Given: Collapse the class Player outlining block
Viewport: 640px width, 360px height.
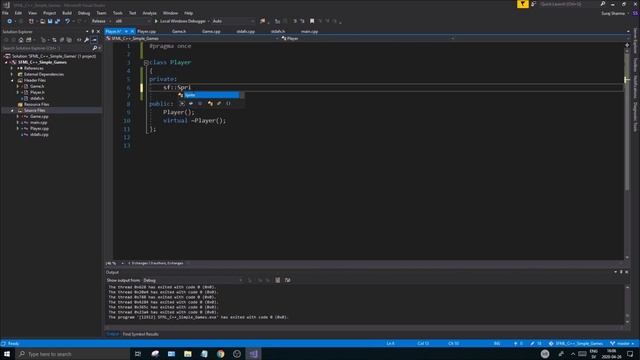Looking at the screenshot, I should click(146, 62).
